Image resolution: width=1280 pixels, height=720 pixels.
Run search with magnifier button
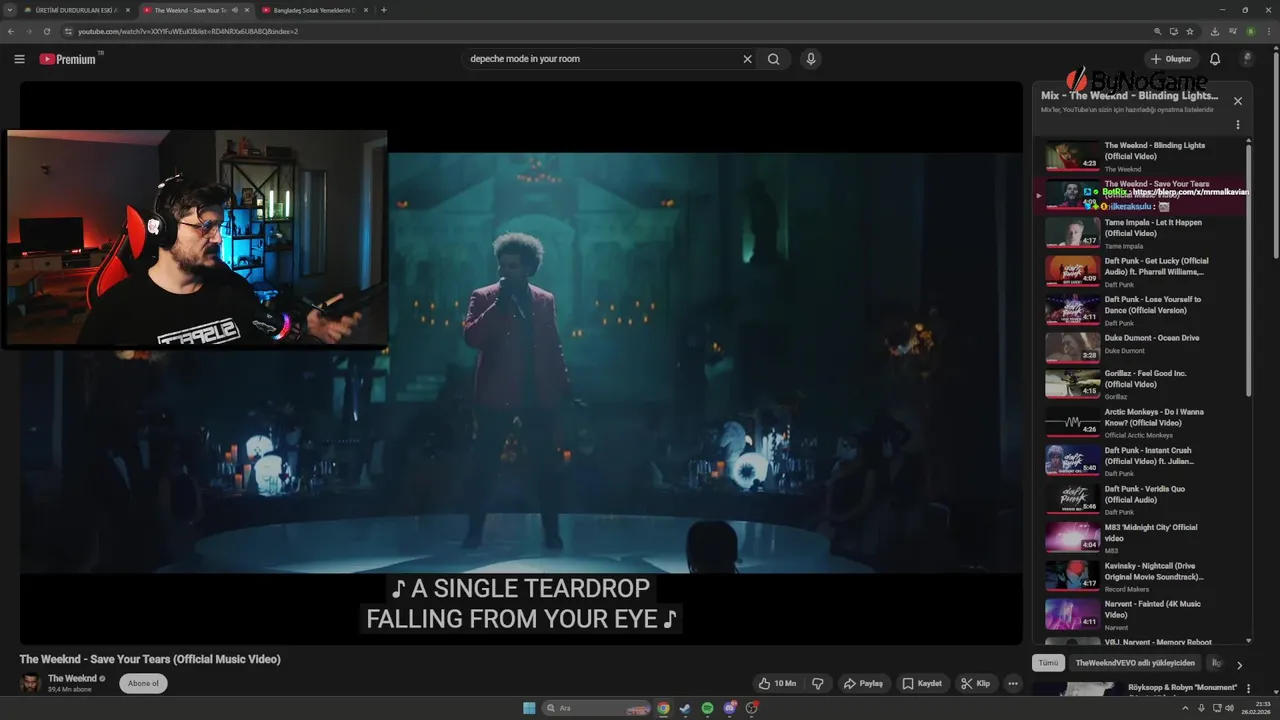tap(774, 59)
